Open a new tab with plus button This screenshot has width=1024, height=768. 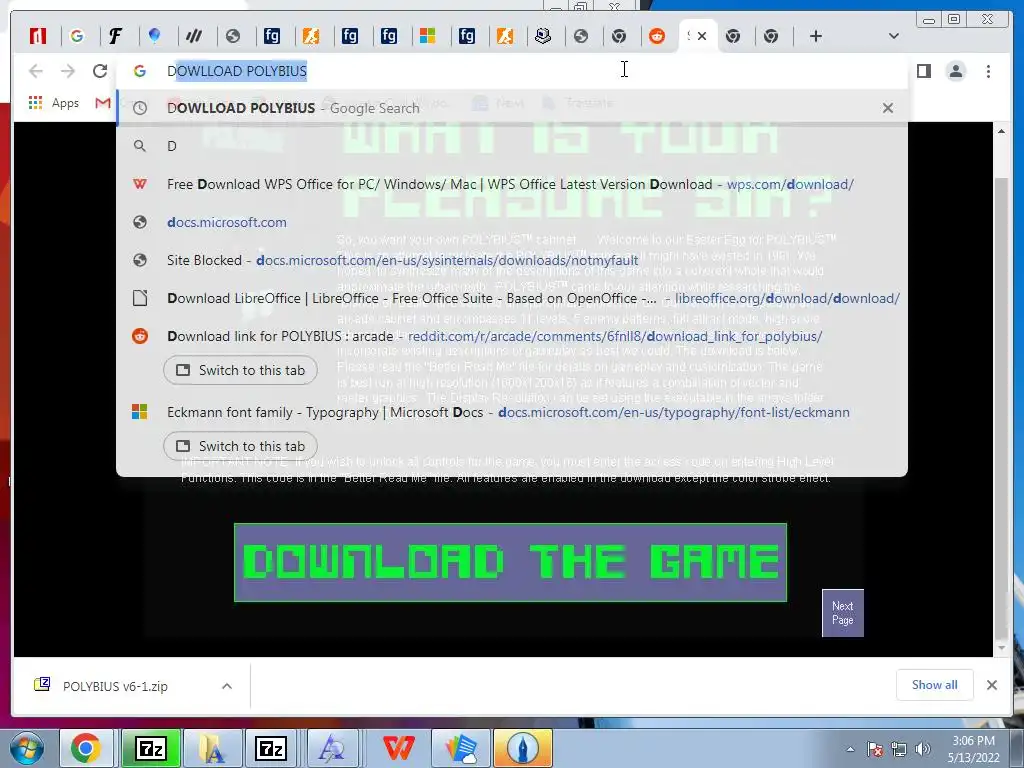(x=816, y=36)
